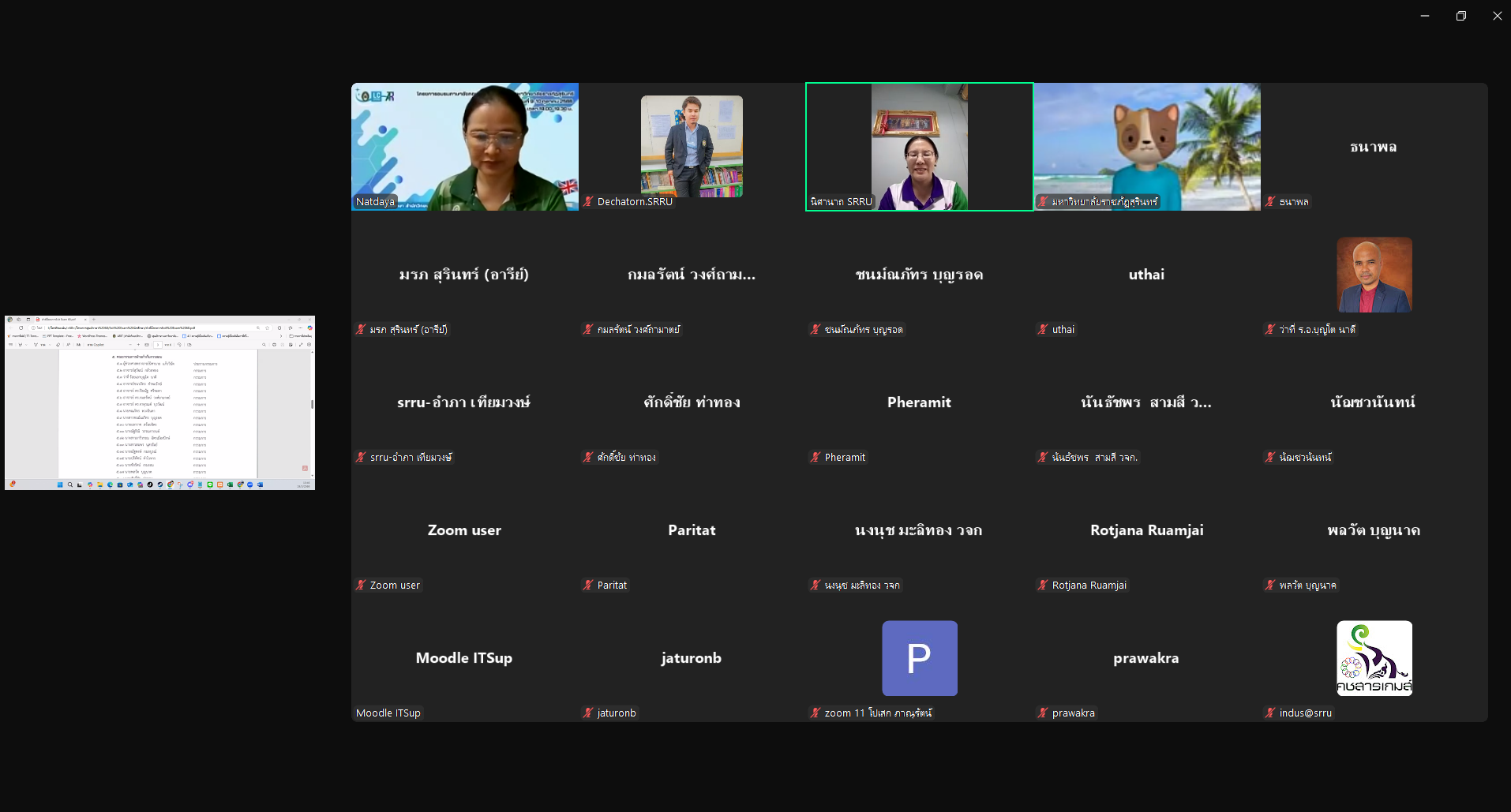This screenshot has height=812, width=1511.
Task: Click the muted mic icon beside Dechatorn.SRRU
Action: (588, 202)
